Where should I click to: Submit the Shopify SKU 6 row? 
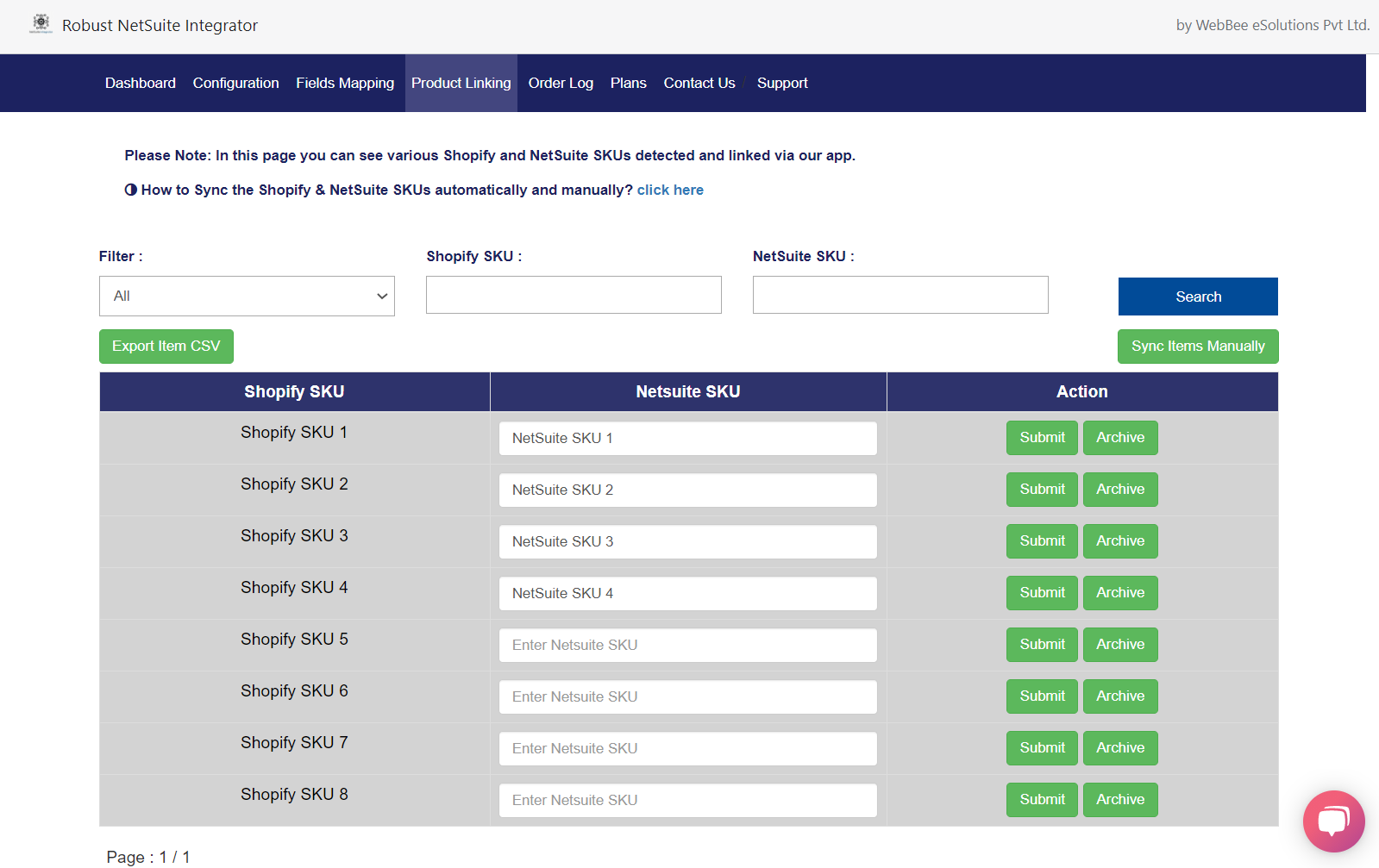coord(1042,696)
